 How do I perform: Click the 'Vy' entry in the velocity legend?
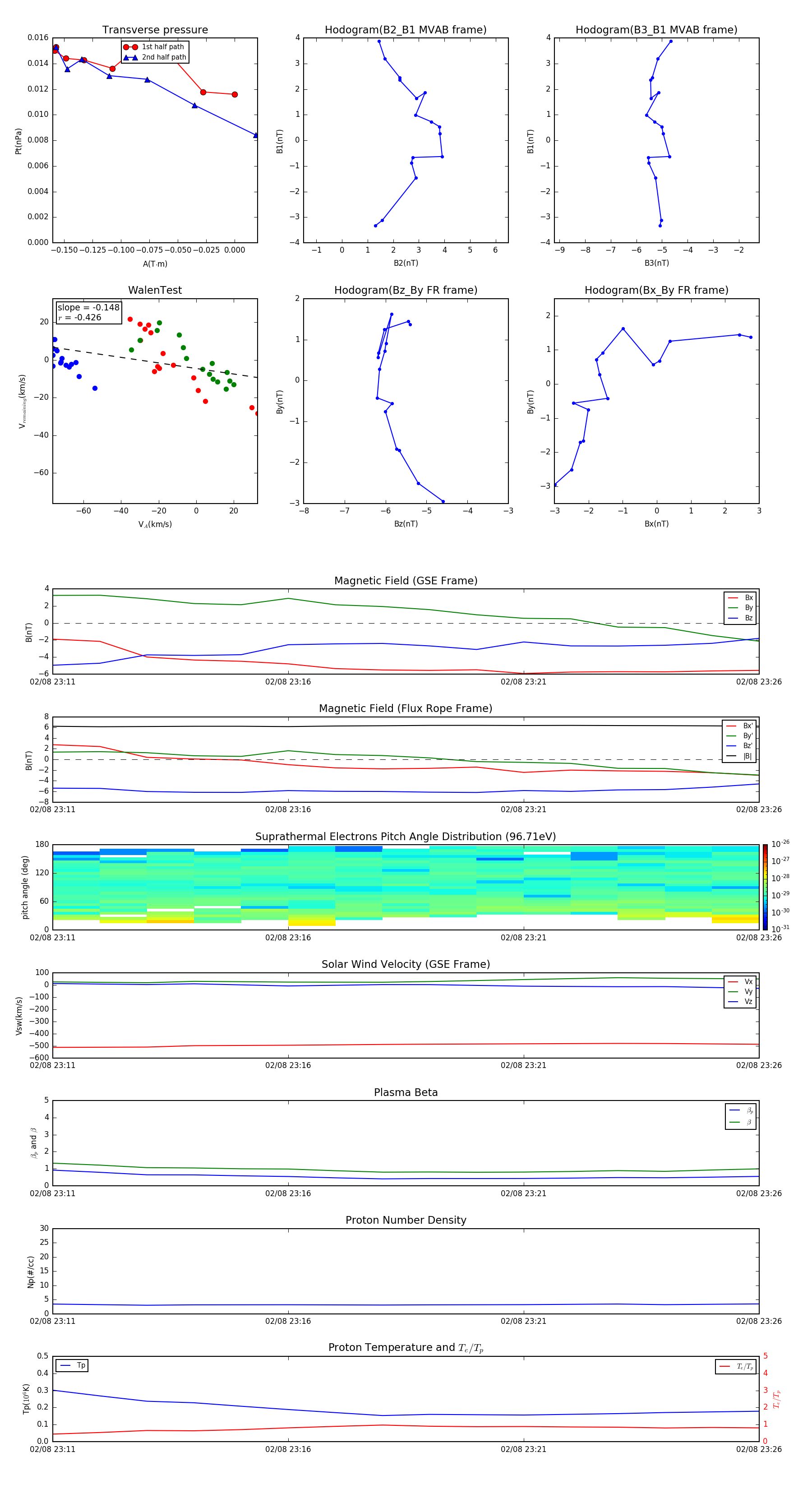(740, 992)
